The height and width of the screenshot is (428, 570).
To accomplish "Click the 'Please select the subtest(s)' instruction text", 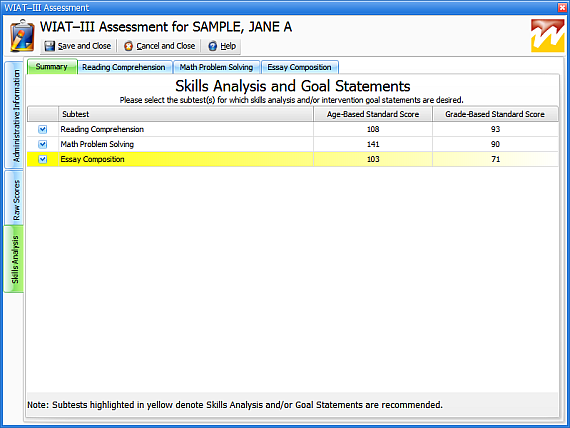I will click(x=292, y=100).
